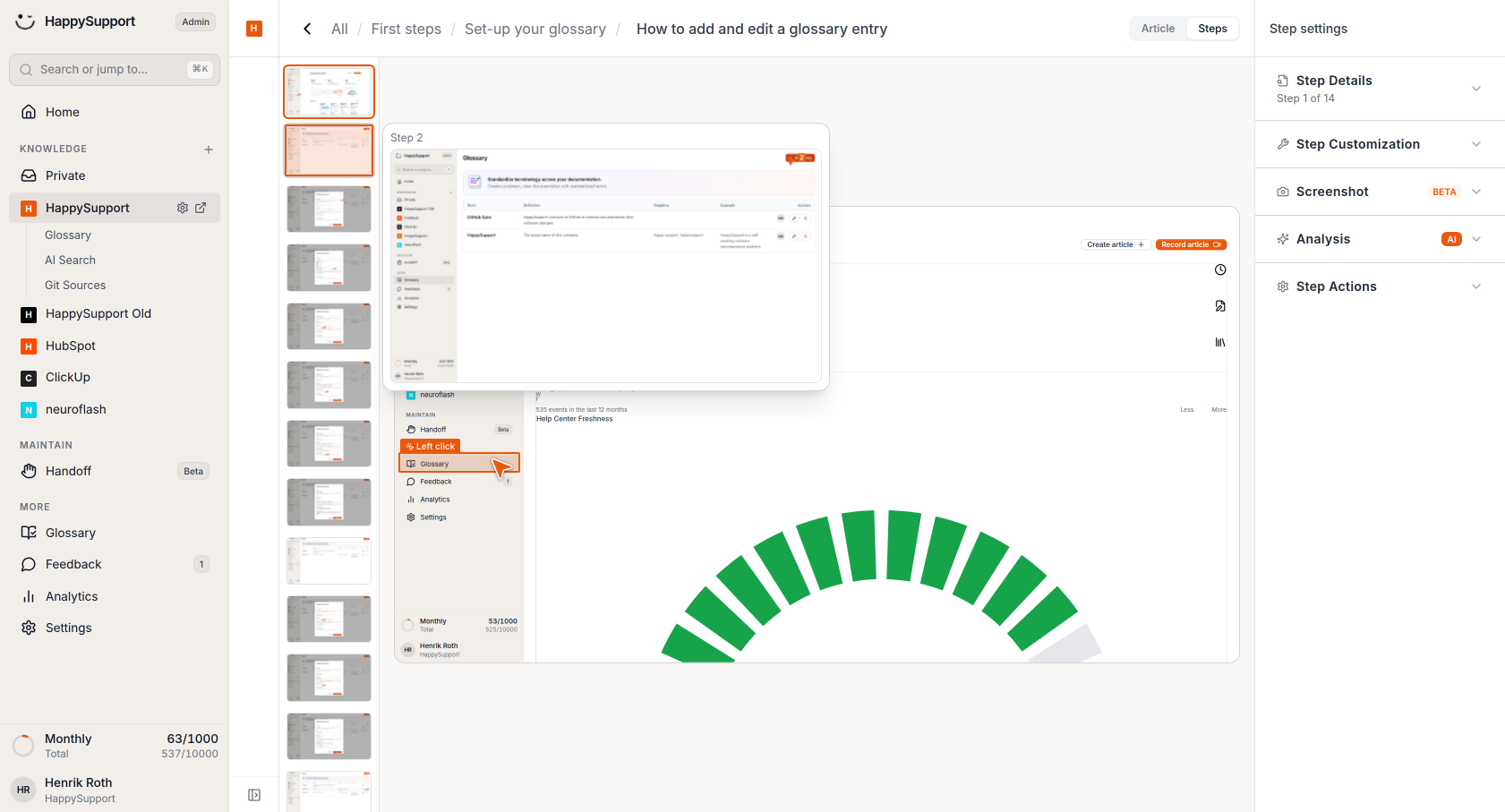Expand Screenshot section
Viewport: 1505px width, 812px height.
click(x=1380, y=192)
